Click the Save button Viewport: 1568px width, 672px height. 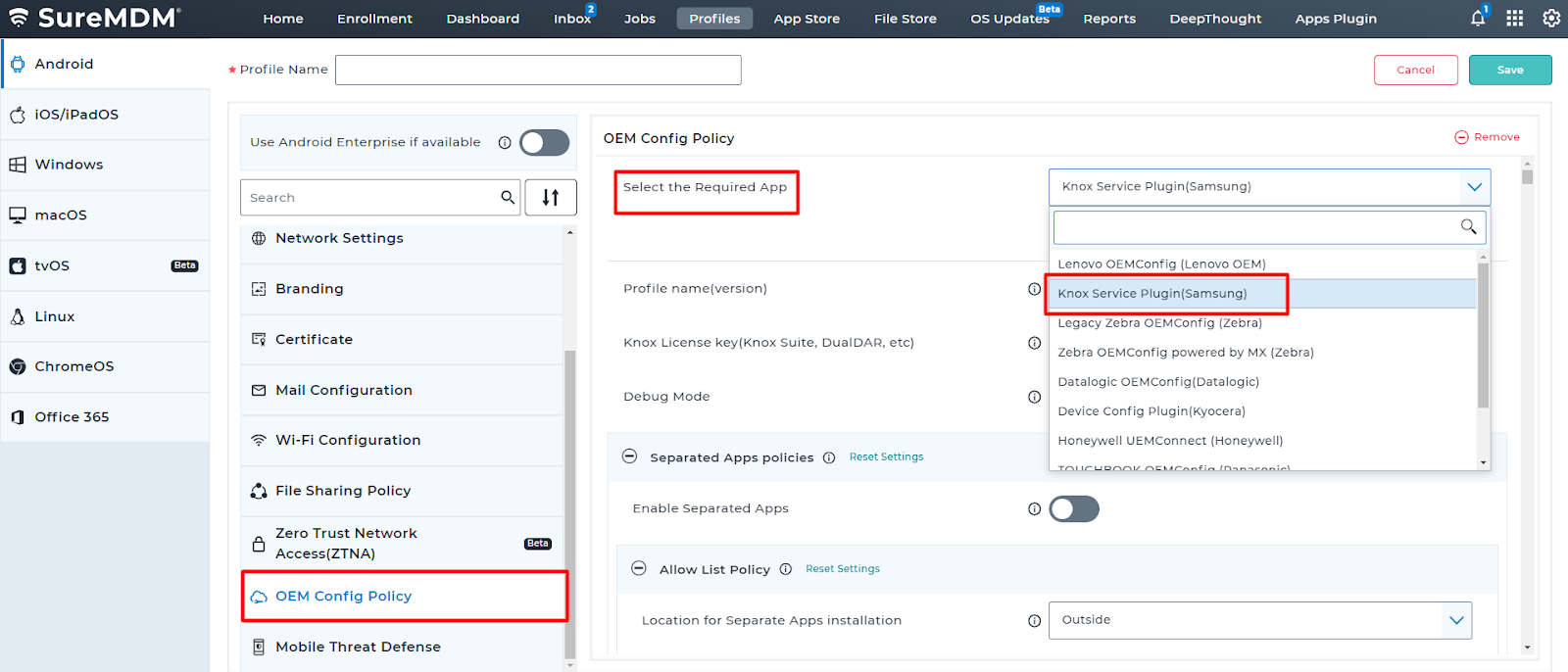(x=1510, y=70)
